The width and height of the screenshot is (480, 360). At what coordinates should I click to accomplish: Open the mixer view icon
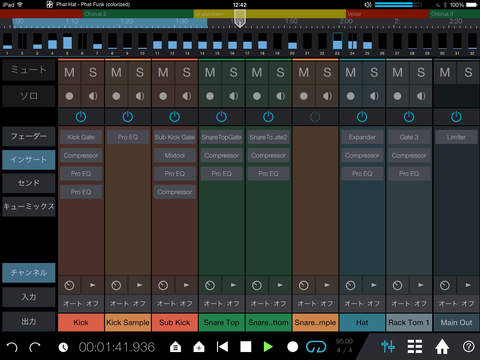click(388, 347)
